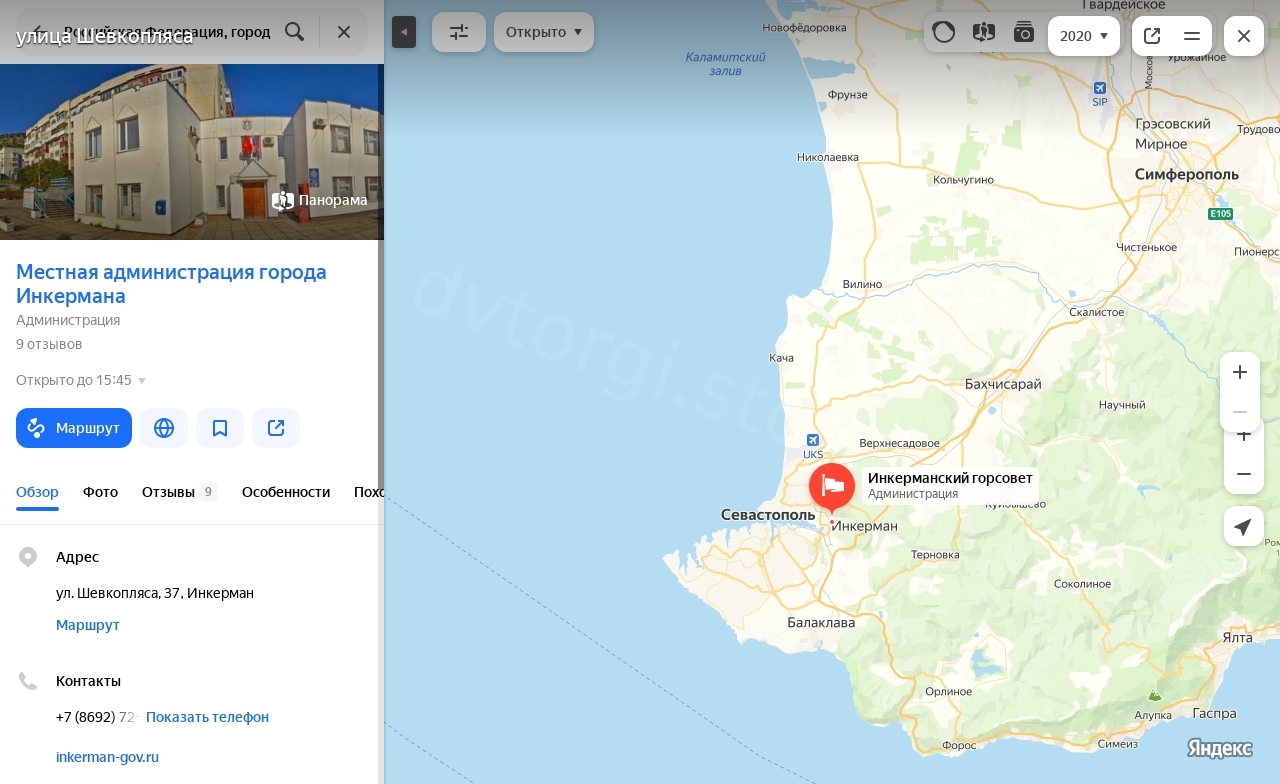Image resolution: width=1280 pixels, height=784 pixels.
Task: Open the 2020 year dropdown
Action: point(1083,36)
